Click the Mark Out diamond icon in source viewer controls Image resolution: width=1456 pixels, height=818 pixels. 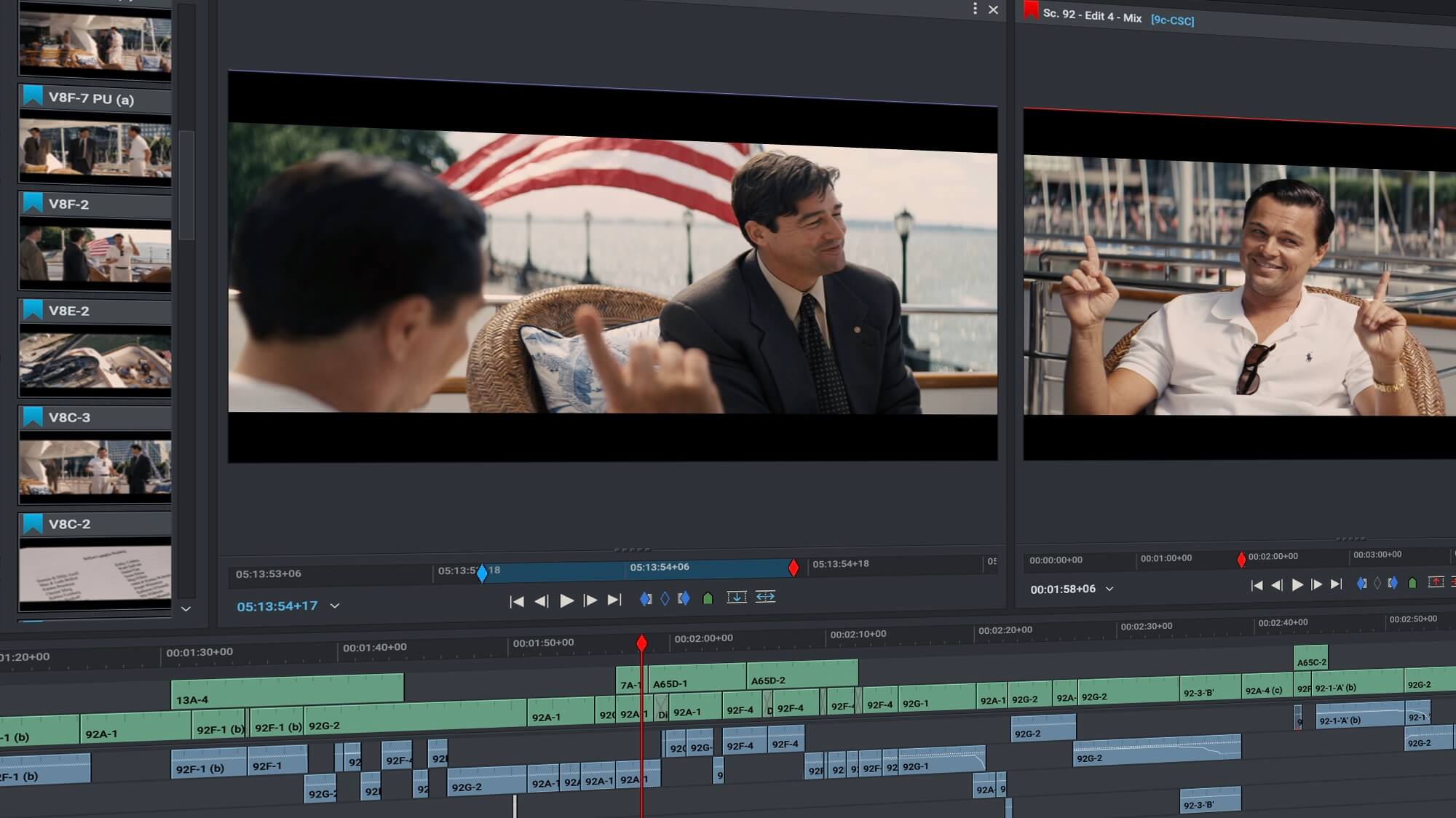pyautogui.click(x=684, y=597)
